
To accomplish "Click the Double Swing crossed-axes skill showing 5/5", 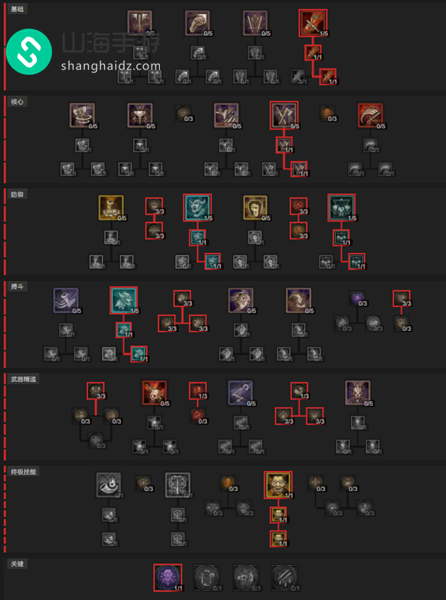I will coord(284,115).
